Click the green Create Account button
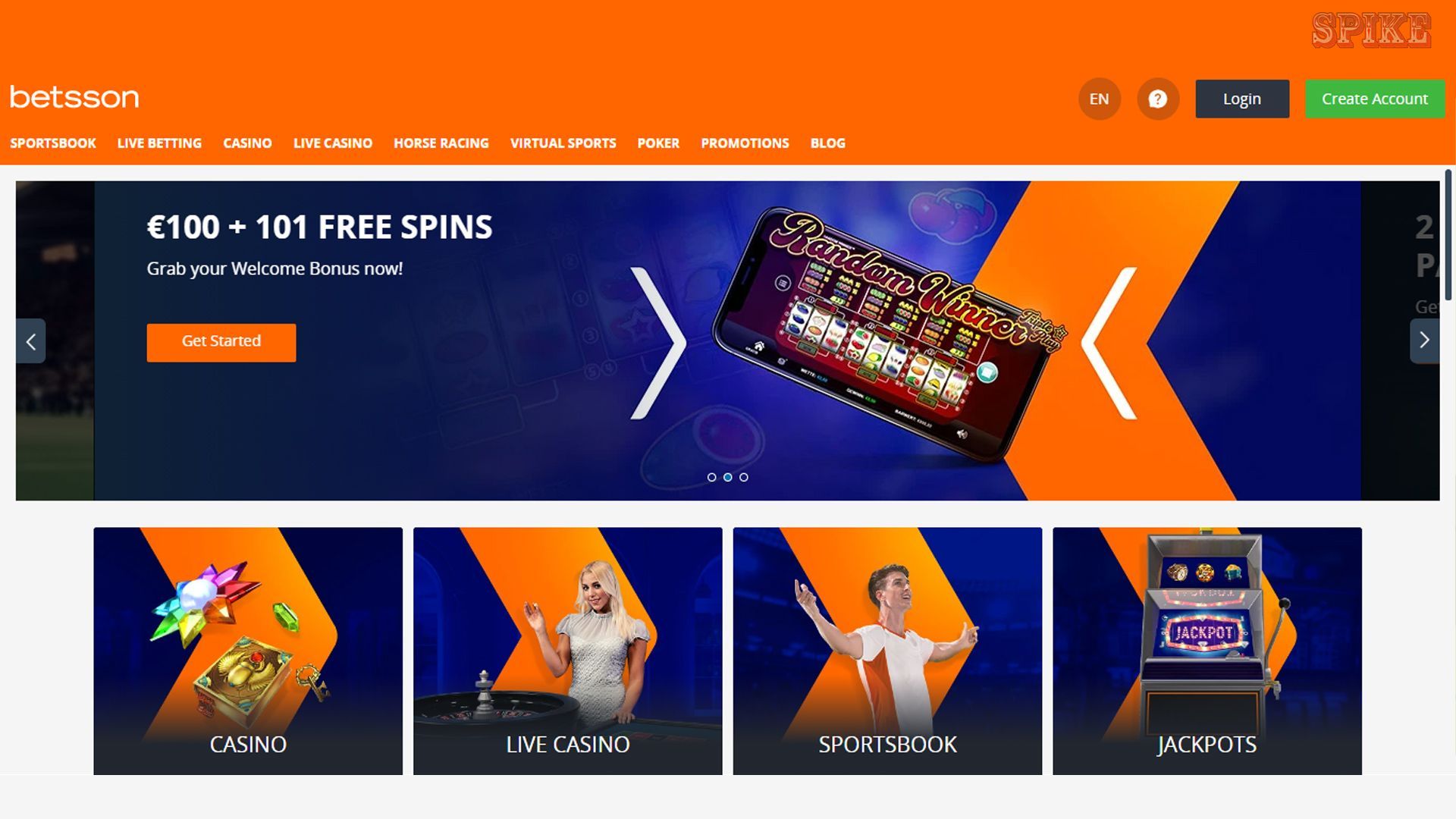 pyautogui.click(x=1375, y=99)
